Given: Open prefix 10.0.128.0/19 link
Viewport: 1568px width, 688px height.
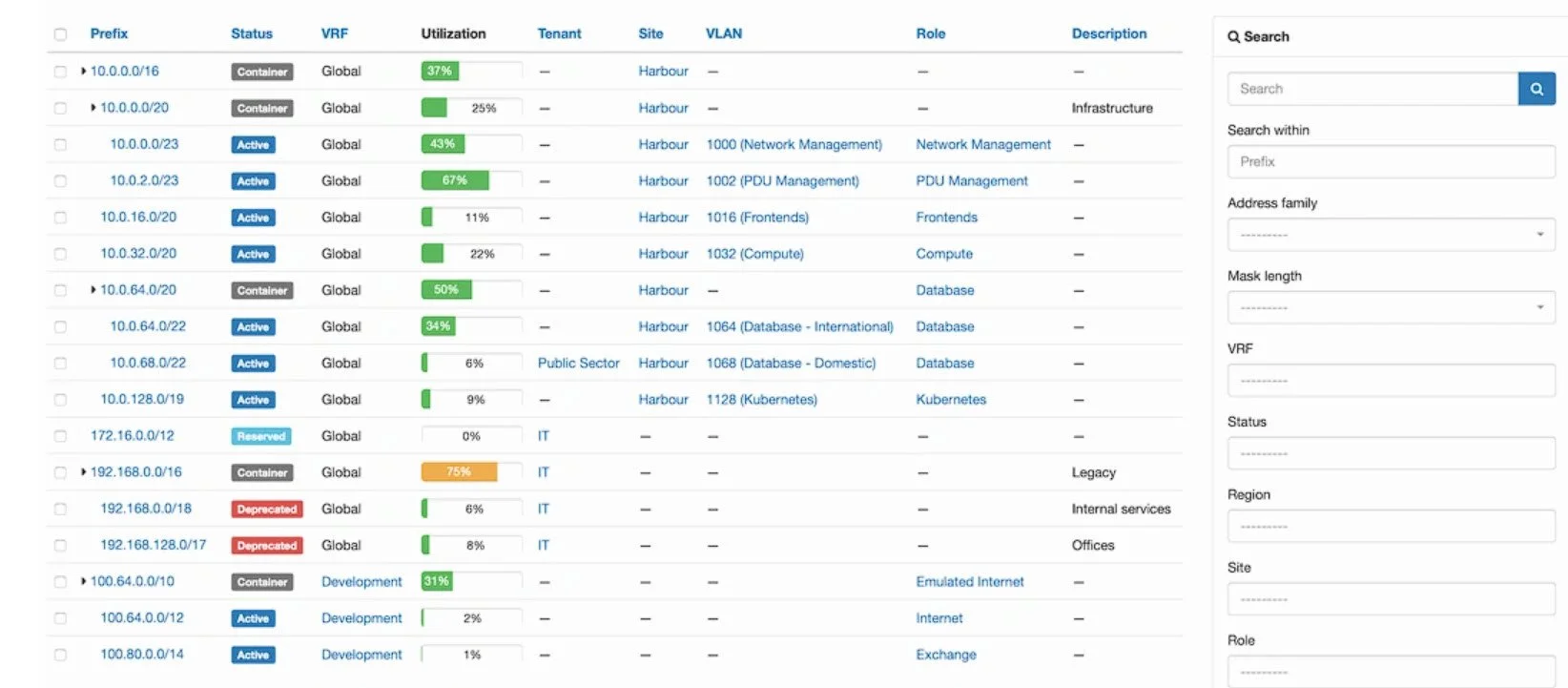Looking at the screenshot, I should click(142, 399).
